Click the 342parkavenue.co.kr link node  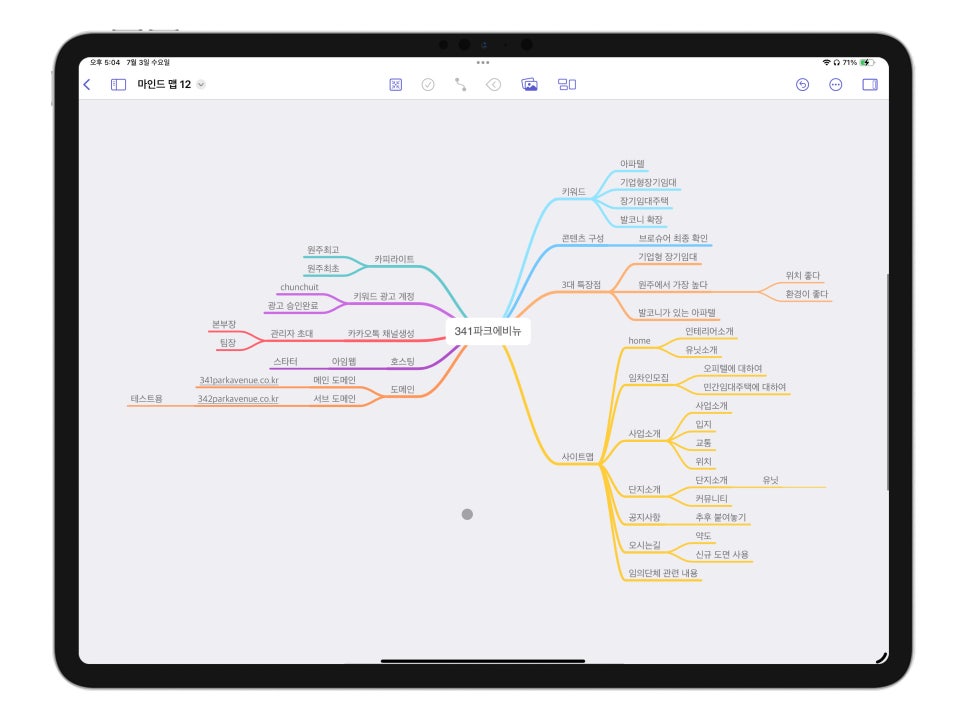[x=238, y=398]
